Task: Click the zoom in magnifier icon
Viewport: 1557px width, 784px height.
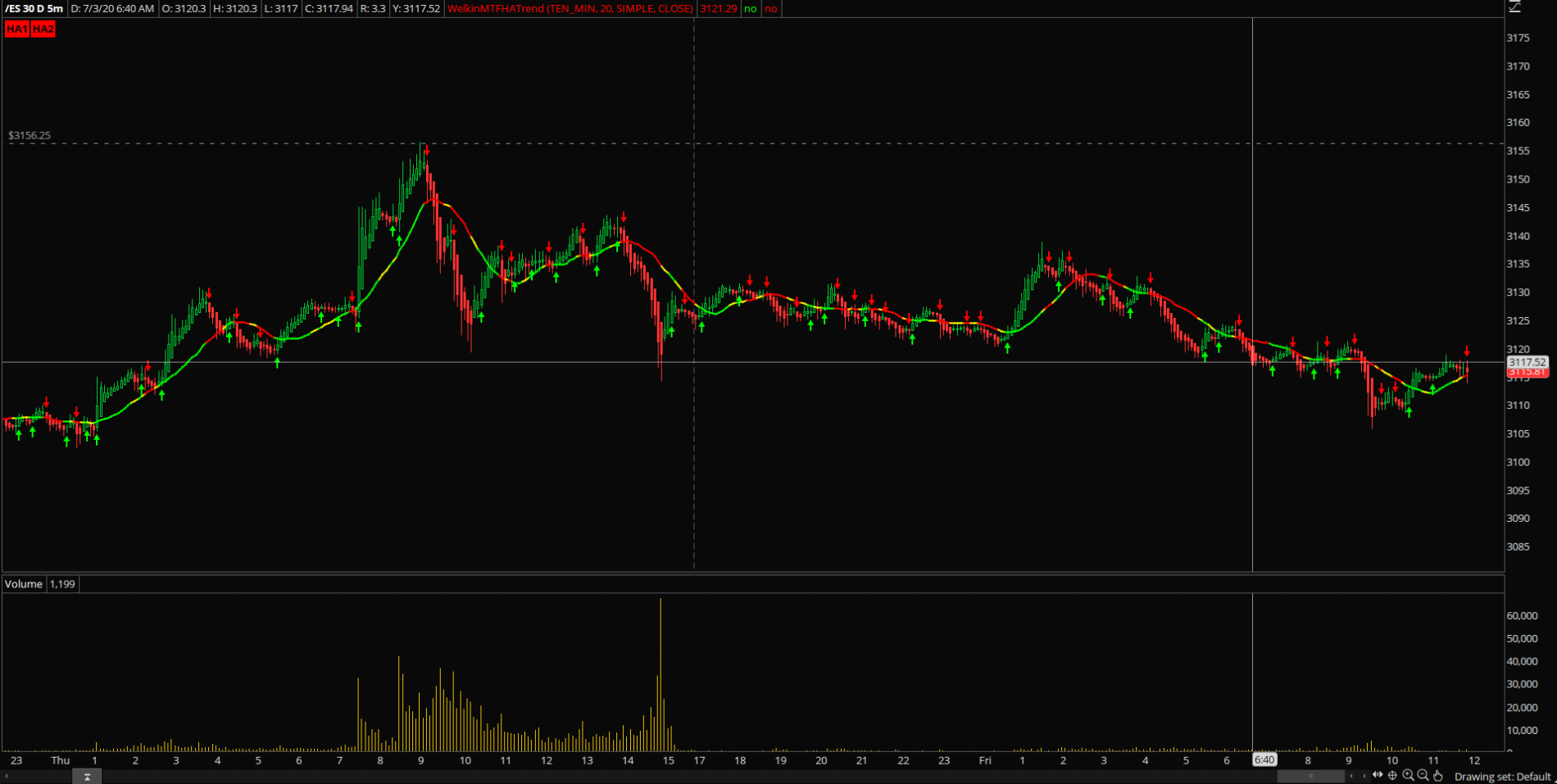Action: [1408, 775]
